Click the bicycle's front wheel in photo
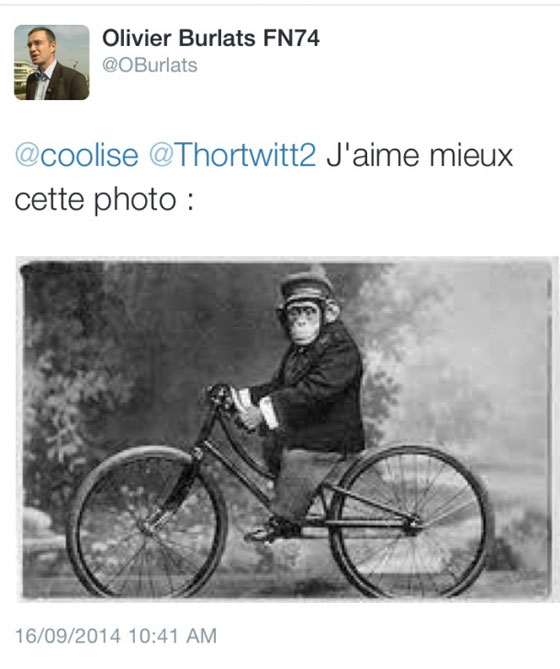Image resolution: width=560 pixels, height=669 pixels. coord(146,521)
